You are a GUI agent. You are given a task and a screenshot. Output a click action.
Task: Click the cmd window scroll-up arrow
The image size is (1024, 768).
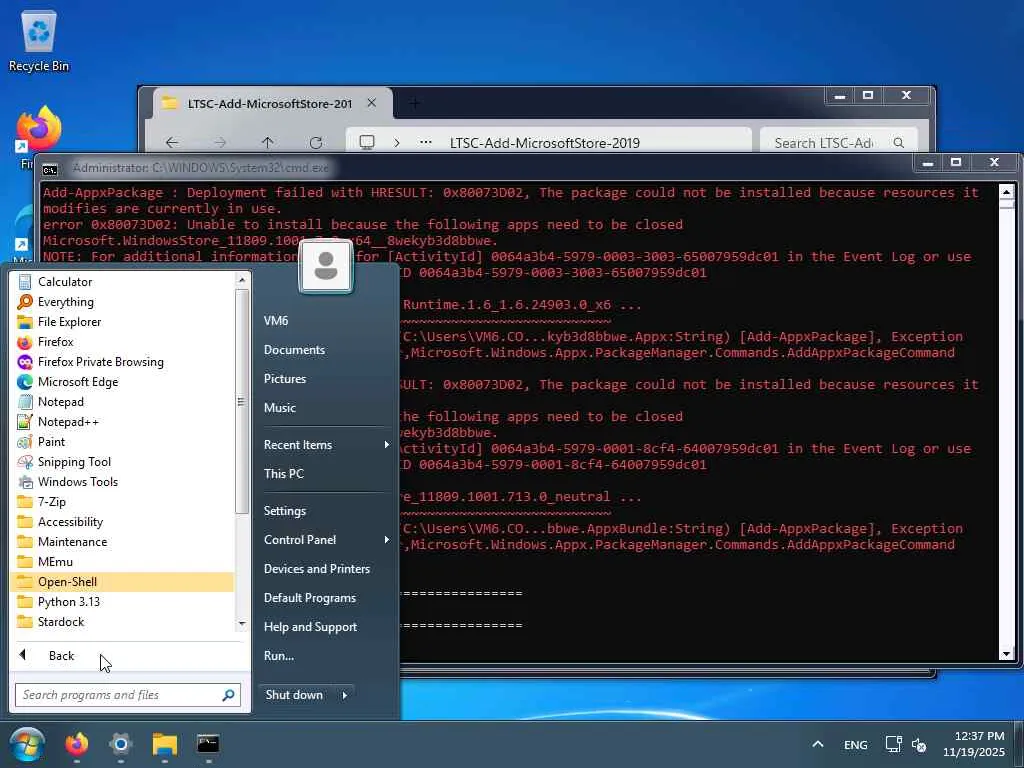point(1006,192)
